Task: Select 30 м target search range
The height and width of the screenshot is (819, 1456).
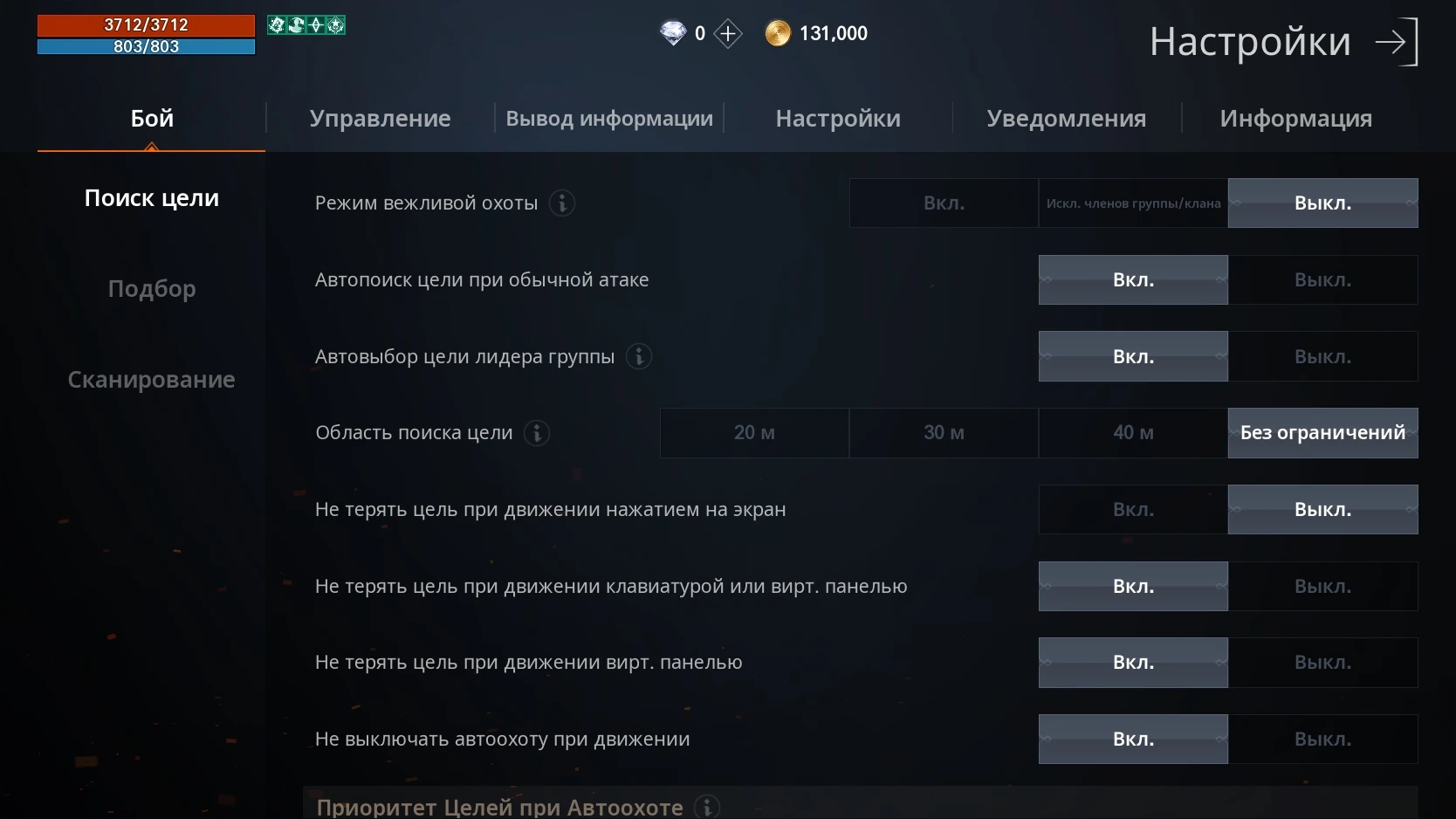Action: pyautogui.click(x=944, y=433)
